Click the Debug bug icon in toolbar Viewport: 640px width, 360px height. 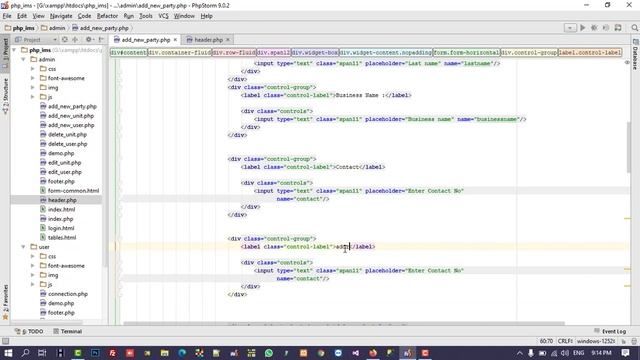tap(594, 28)
